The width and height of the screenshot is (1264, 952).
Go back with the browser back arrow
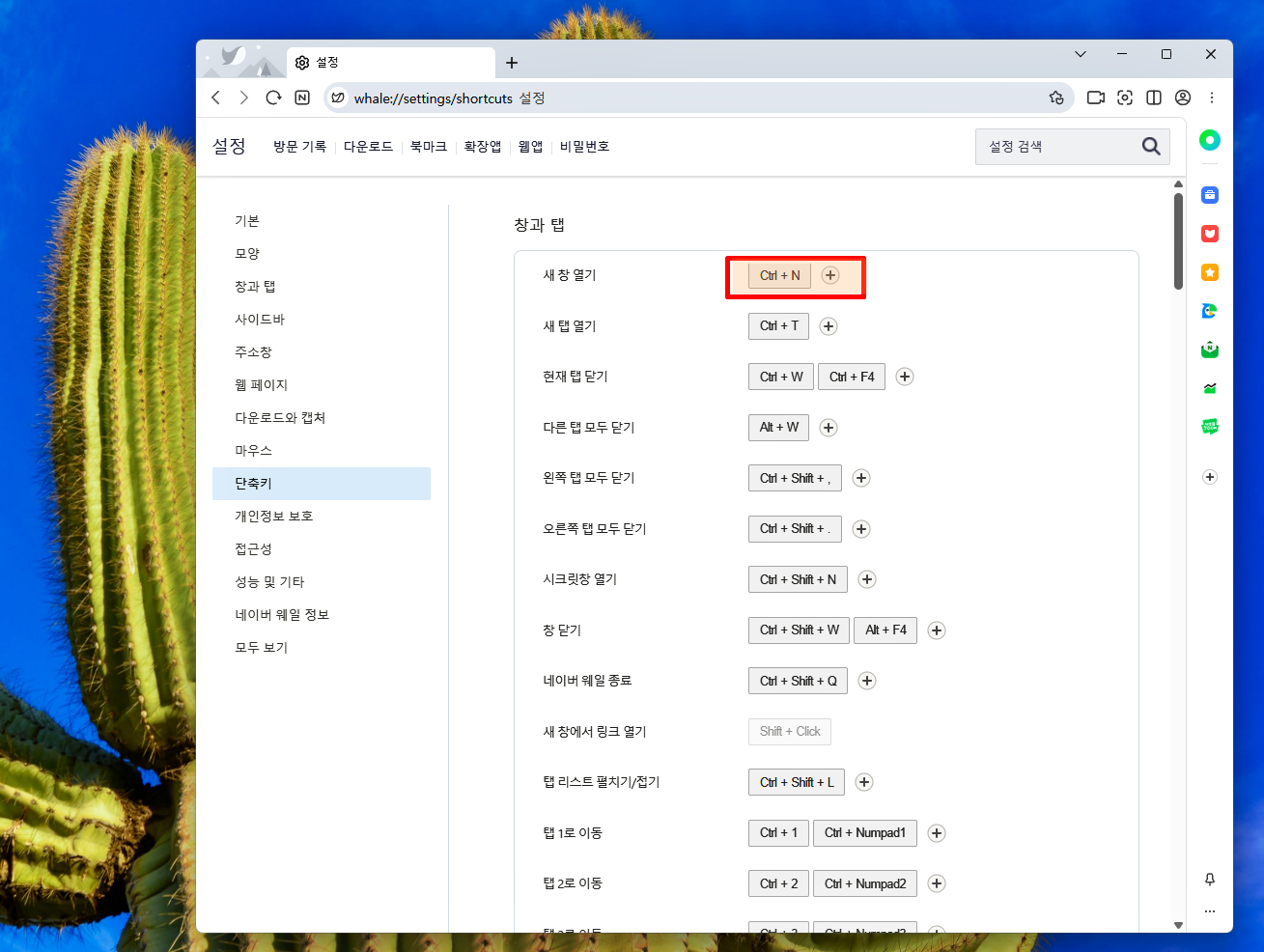click(x=216, y=98)
